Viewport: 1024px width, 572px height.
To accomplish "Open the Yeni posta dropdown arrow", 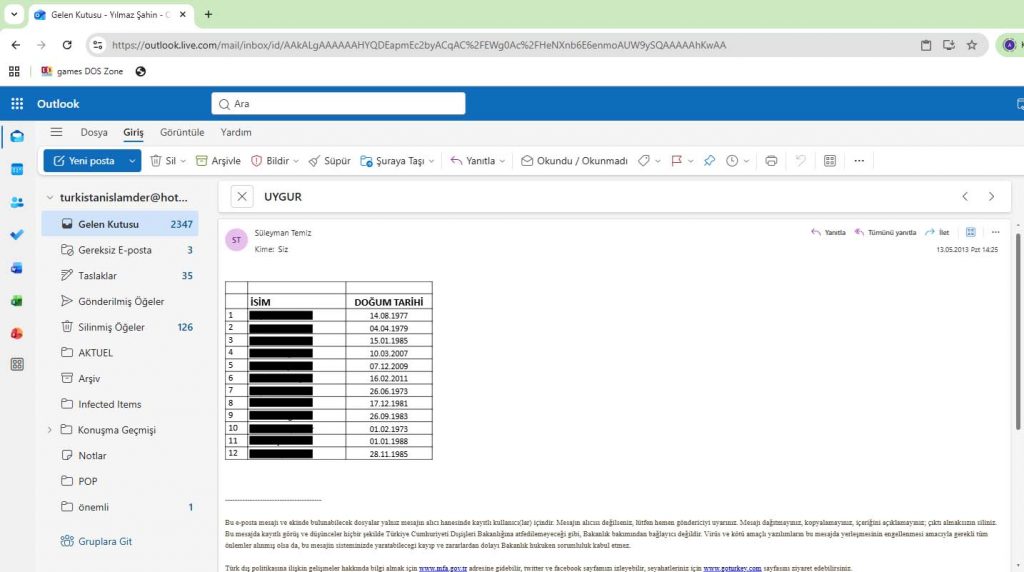I will coord(132,161).
